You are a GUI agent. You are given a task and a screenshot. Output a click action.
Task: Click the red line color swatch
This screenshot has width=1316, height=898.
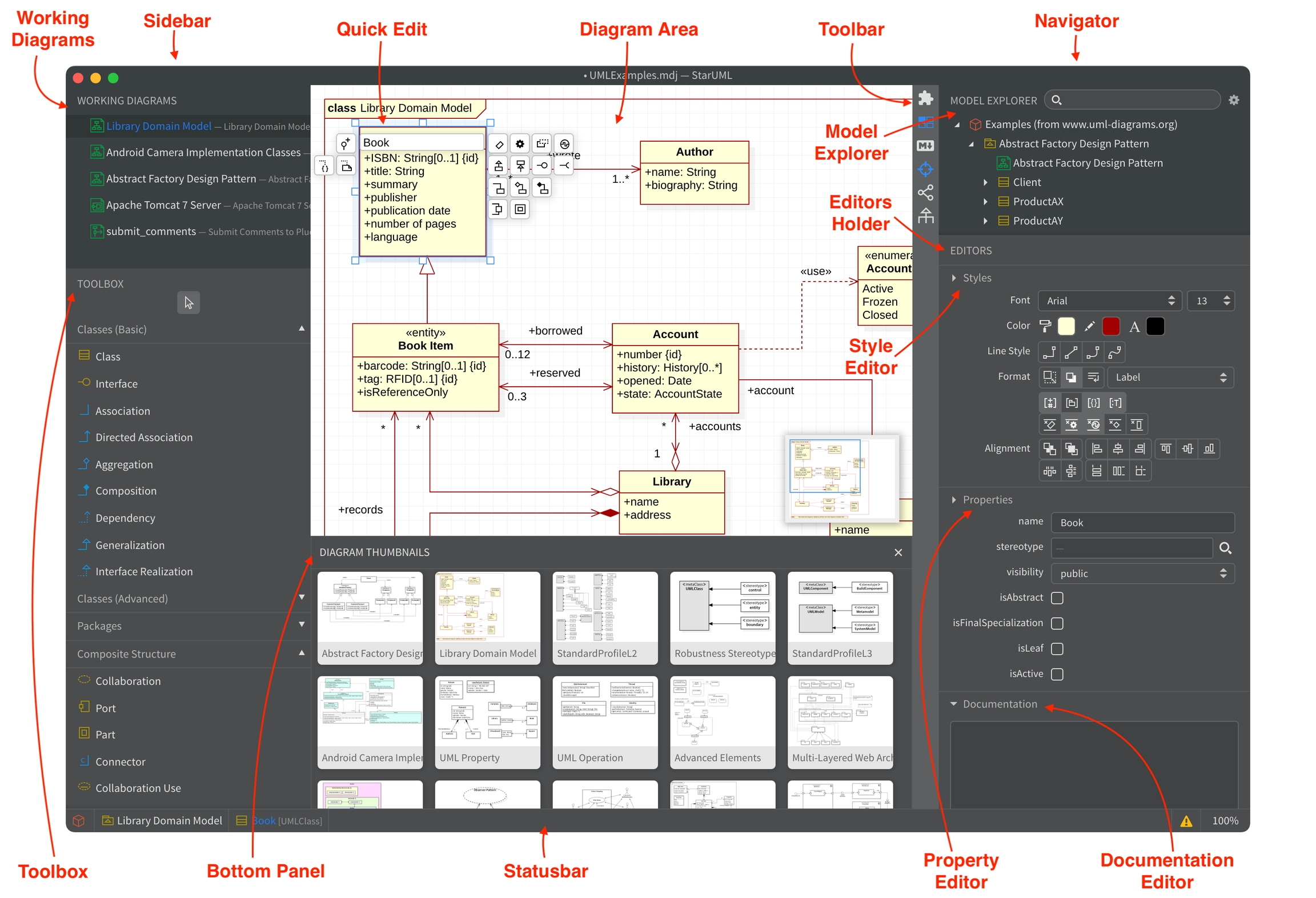[1110, 326]
